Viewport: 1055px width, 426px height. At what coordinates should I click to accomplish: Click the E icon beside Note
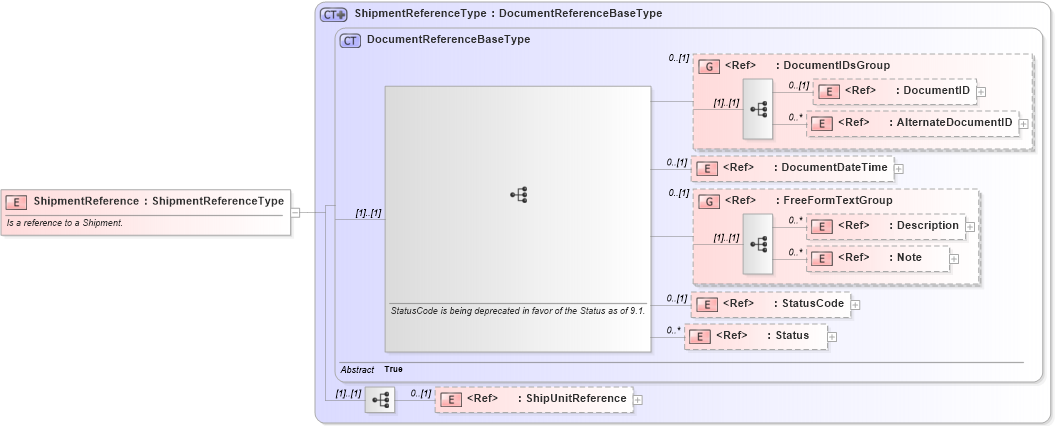pyautogui.click(x=823, y=258)
